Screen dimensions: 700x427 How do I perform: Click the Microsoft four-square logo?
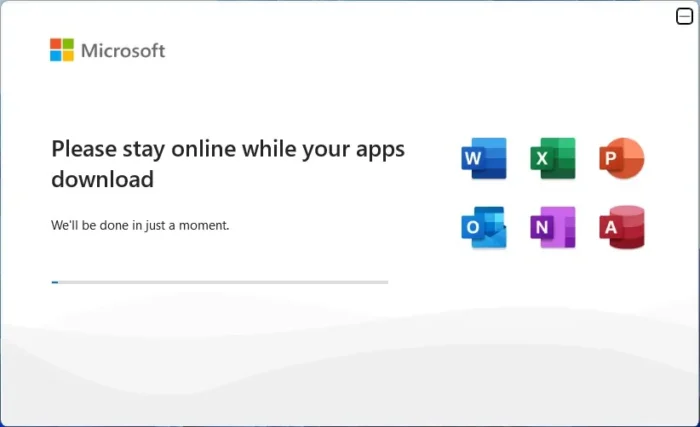62,50
